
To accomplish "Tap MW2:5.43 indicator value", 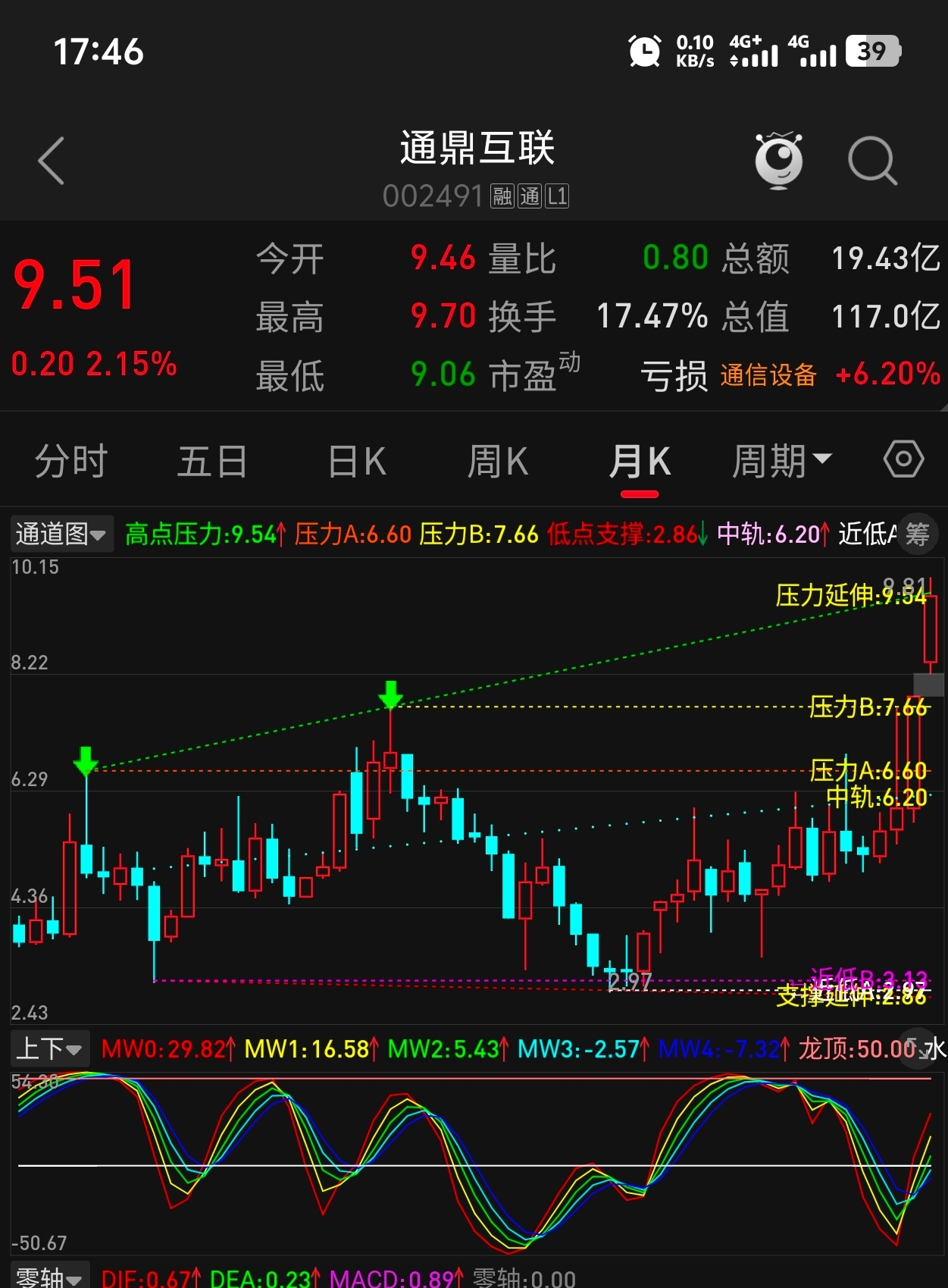I will (x=448, y=1048).
